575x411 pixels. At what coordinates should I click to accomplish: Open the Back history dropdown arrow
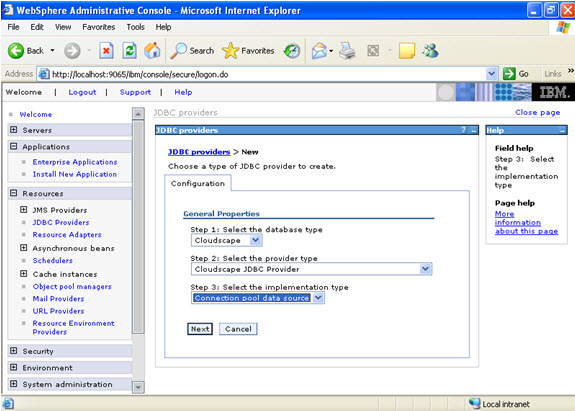click(x=52, y=51)
